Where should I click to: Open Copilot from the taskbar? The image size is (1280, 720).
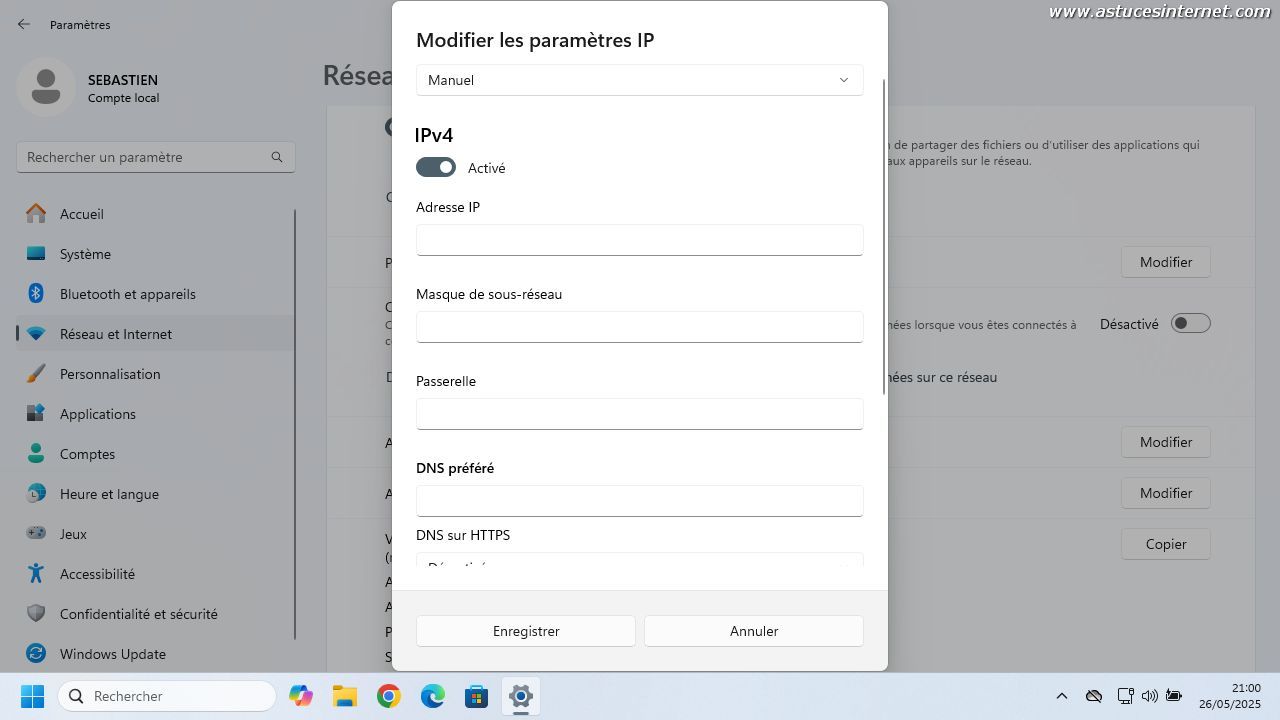pos(300,696)
